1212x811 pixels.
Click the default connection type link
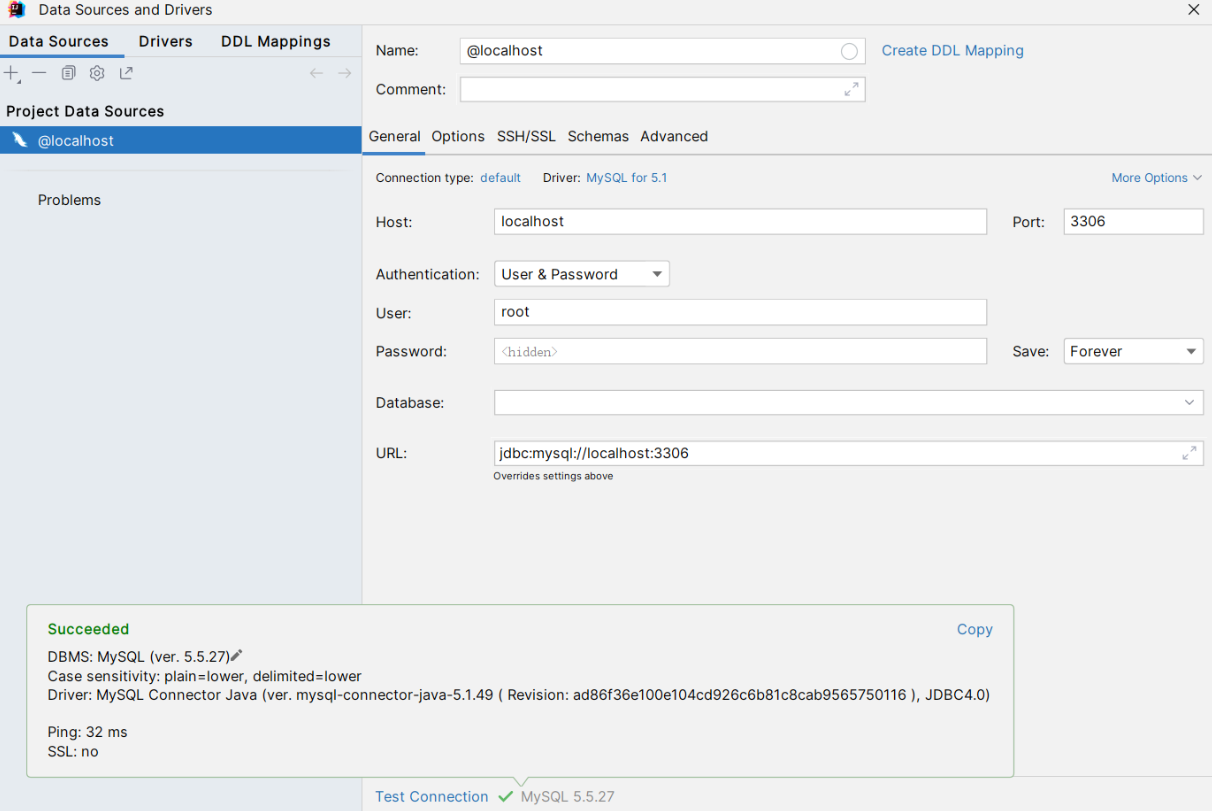[x=500, y=178]
